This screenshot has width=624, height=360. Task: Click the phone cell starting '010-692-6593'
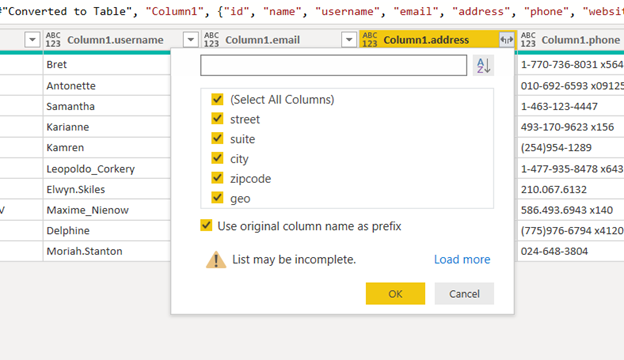[x=571, y=86]
